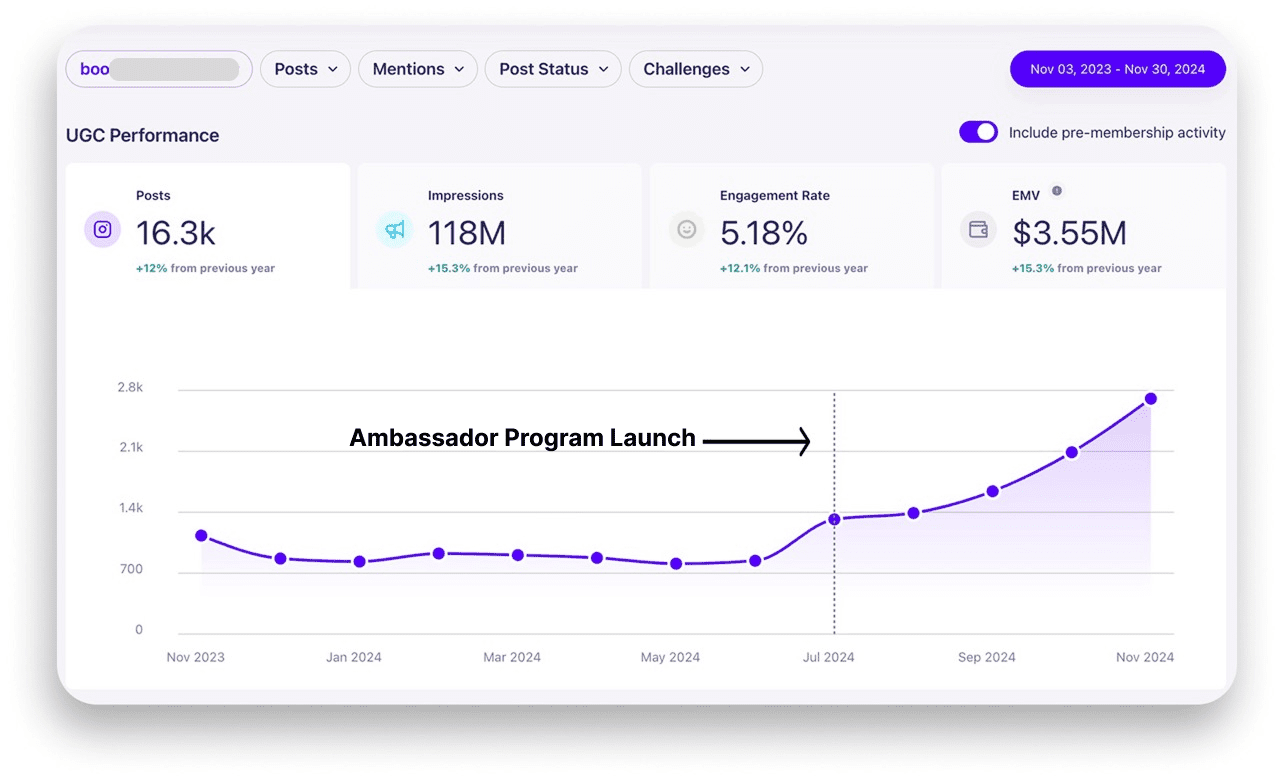This screenshot has width=1280, height=779.
Task: Click the Instagram icon on the Posts card
Action: pyautogui.click(x=102, y=229)
